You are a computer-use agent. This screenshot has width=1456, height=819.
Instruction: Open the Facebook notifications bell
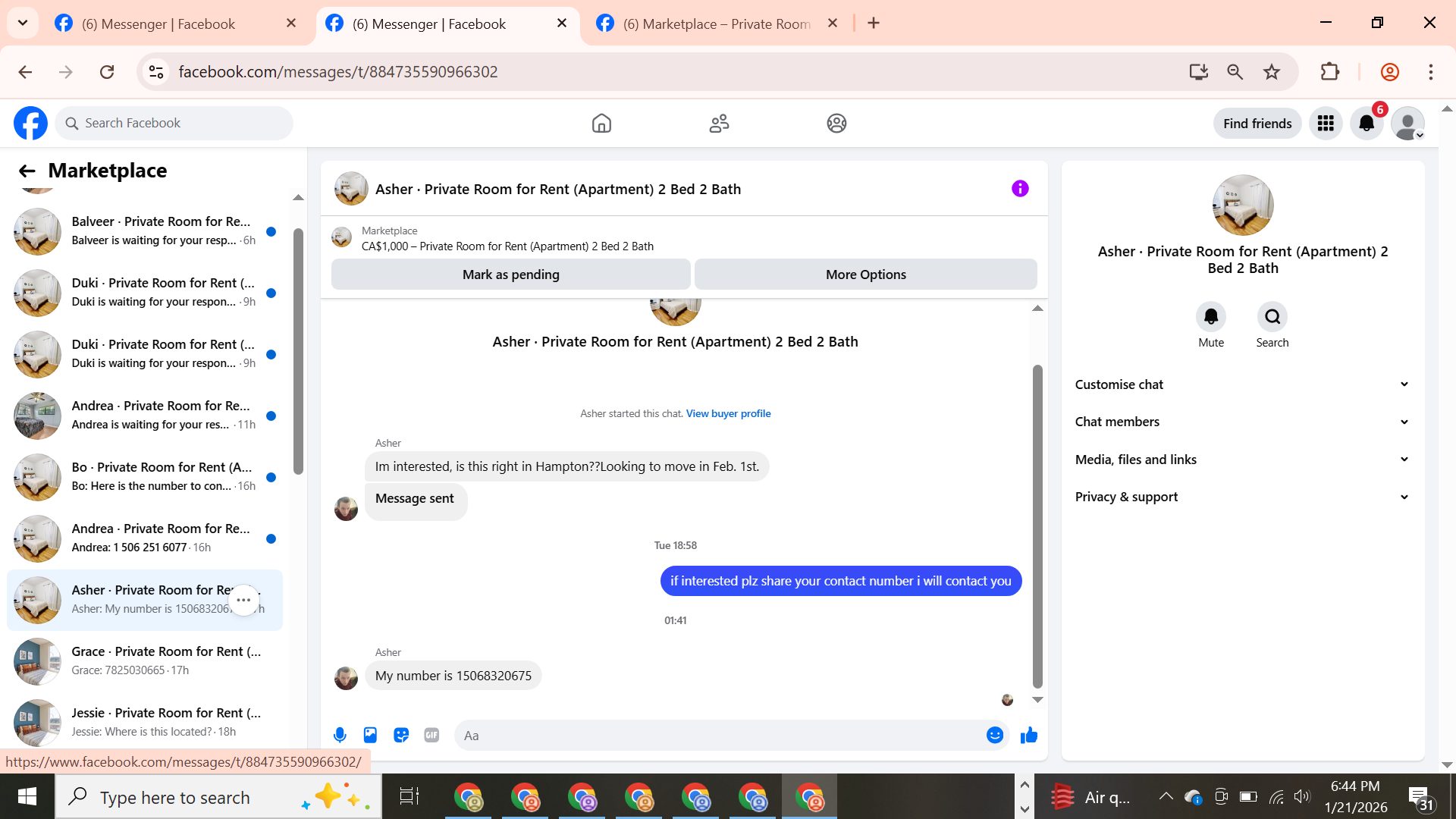pos(1367,124)
